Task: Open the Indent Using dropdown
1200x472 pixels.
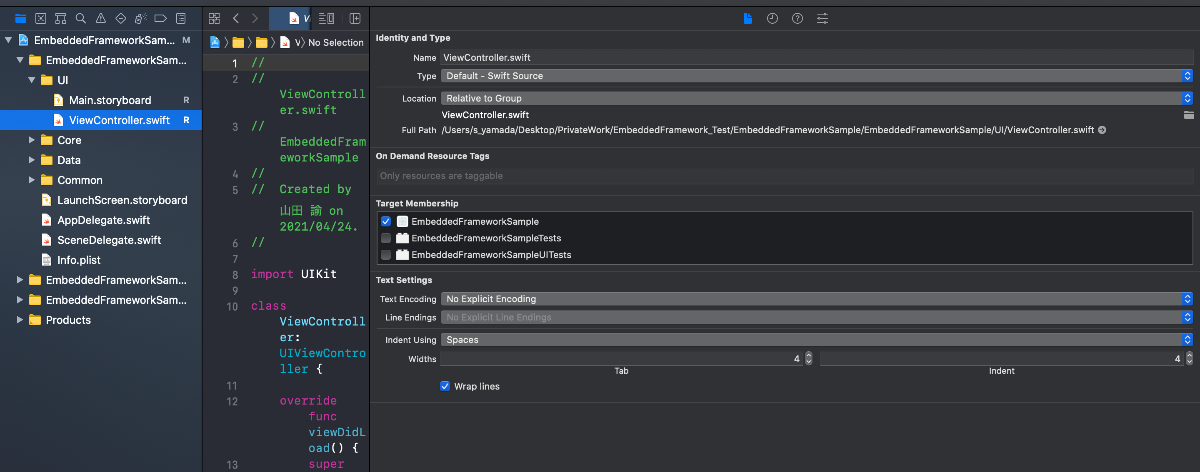Action: pos(816,340)
